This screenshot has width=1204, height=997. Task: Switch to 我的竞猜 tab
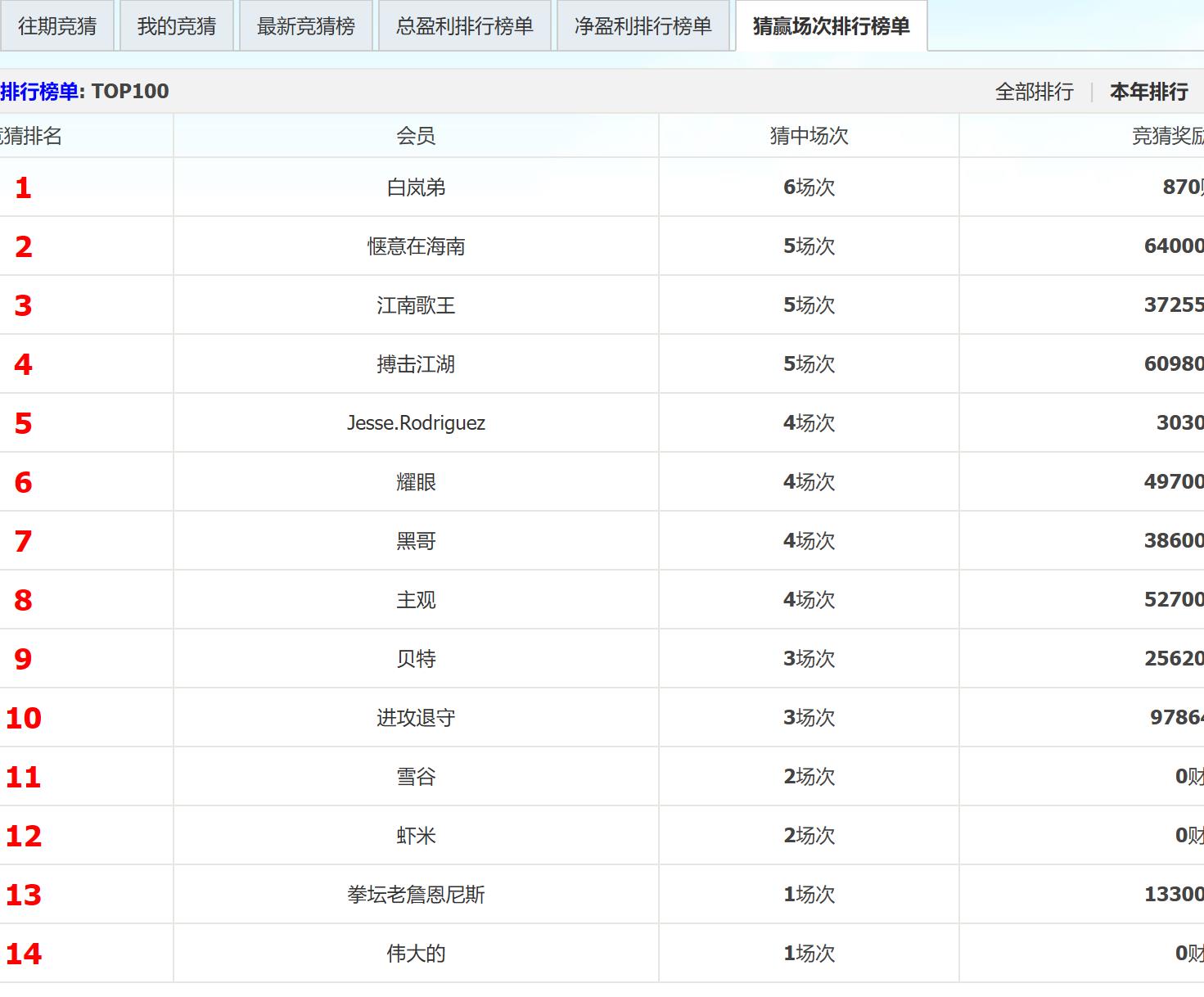pos(177,26)
